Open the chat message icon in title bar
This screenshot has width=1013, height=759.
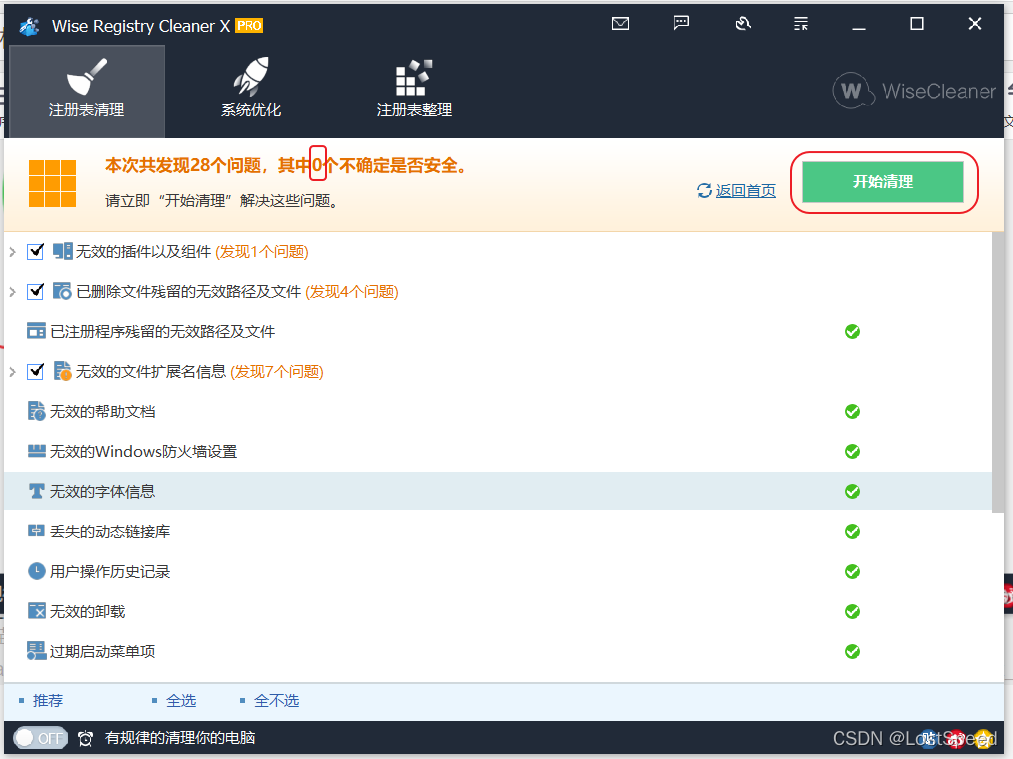(681, 24)
